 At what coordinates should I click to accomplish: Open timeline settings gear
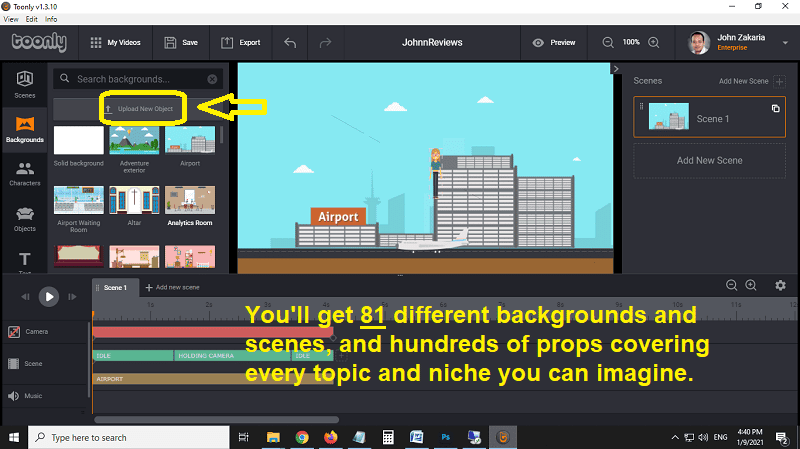point(780,285)
